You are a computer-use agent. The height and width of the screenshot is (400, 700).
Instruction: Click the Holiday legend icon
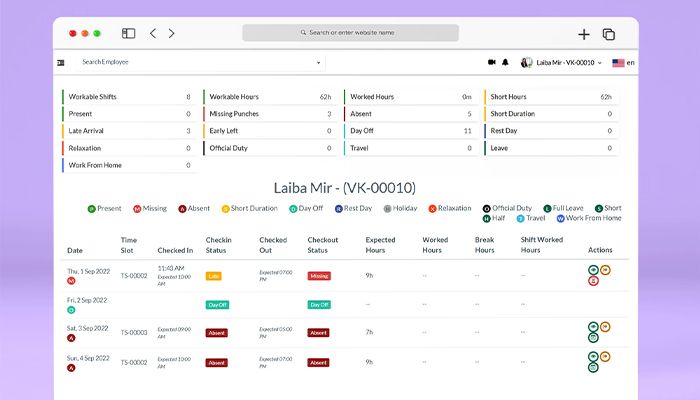[x=388, y=208]
